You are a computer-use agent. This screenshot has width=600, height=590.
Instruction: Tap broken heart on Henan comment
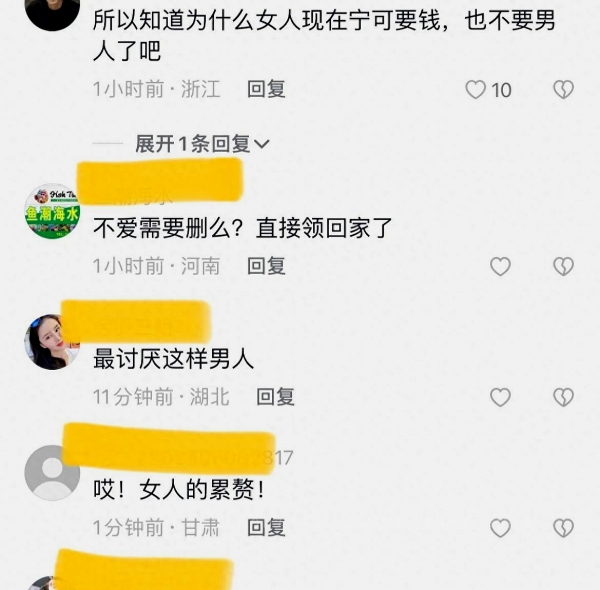tap(563, 266)
